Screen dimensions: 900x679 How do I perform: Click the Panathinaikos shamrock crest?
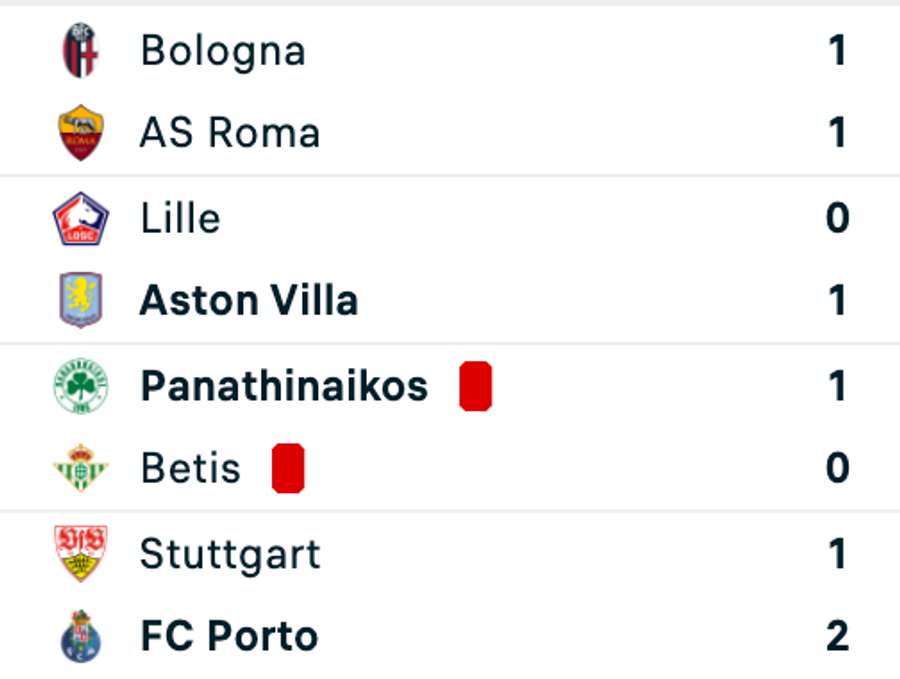[80, 386]
